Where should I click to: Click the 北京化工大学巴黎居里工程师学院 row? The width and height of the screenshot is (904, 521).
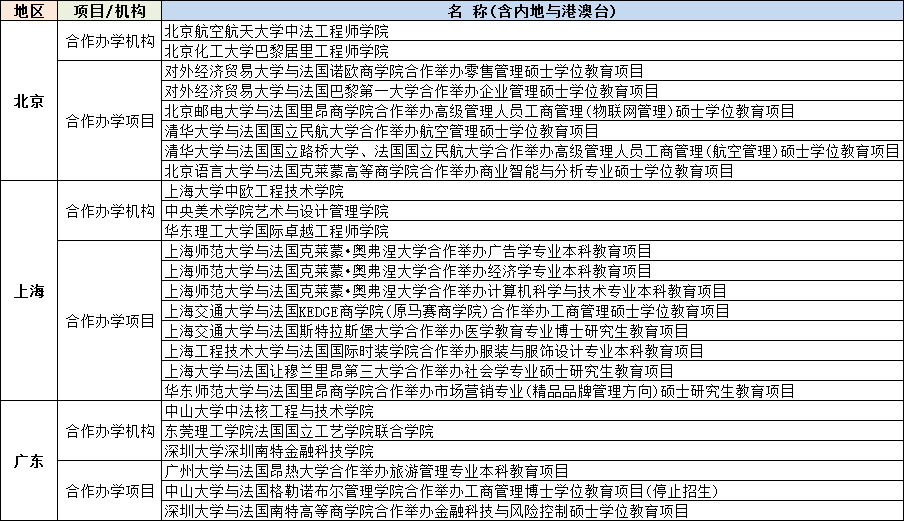tap(532, 51)
